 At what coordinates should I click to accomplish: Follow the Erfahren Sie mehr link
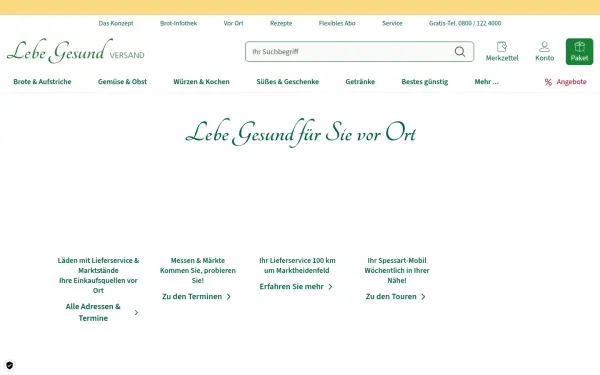click(292, 287)
